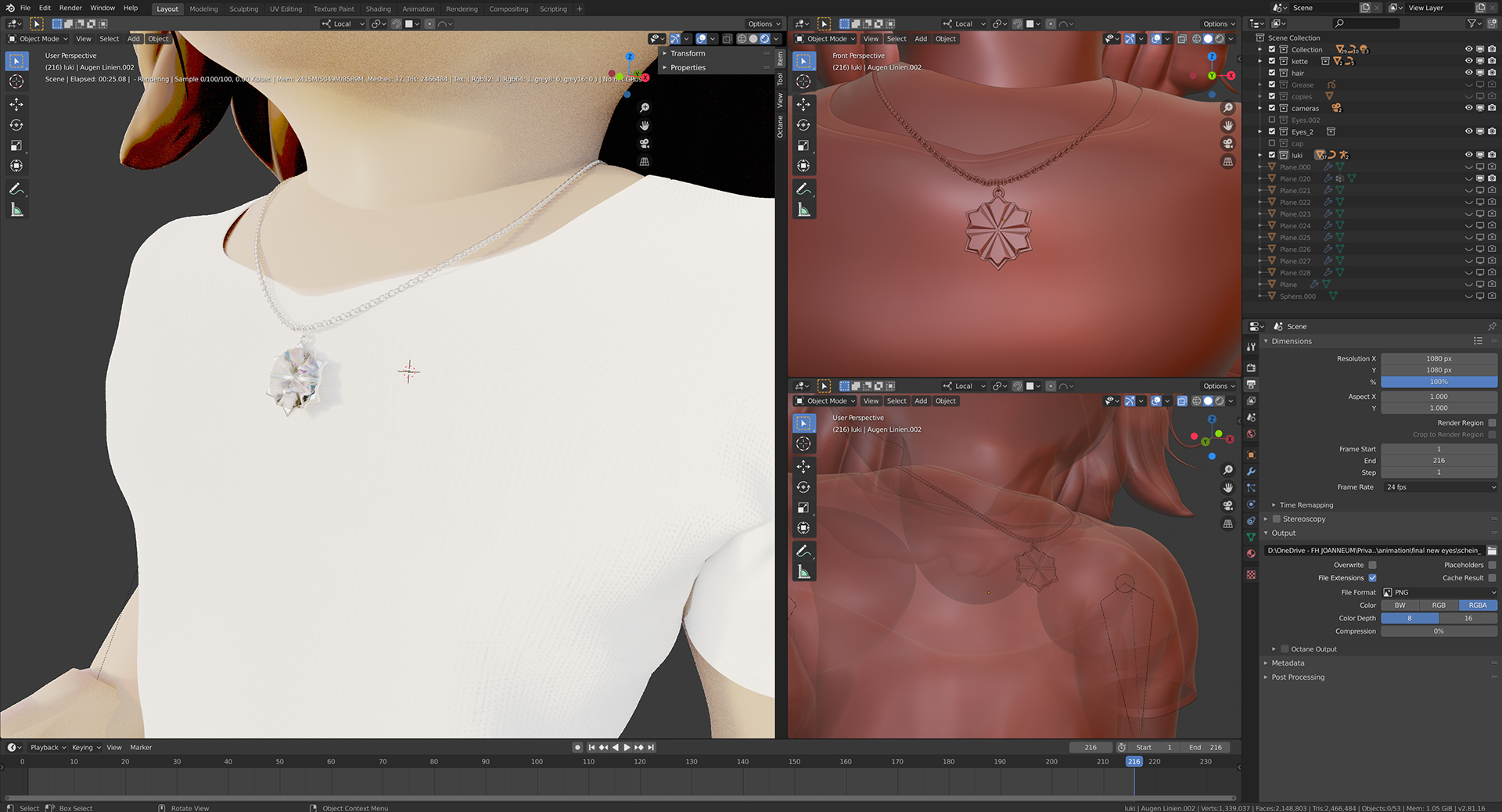Open the File menu
The height and width of the screenshot is (812, 1502).
pyautogui.click(x=25, y=8)
